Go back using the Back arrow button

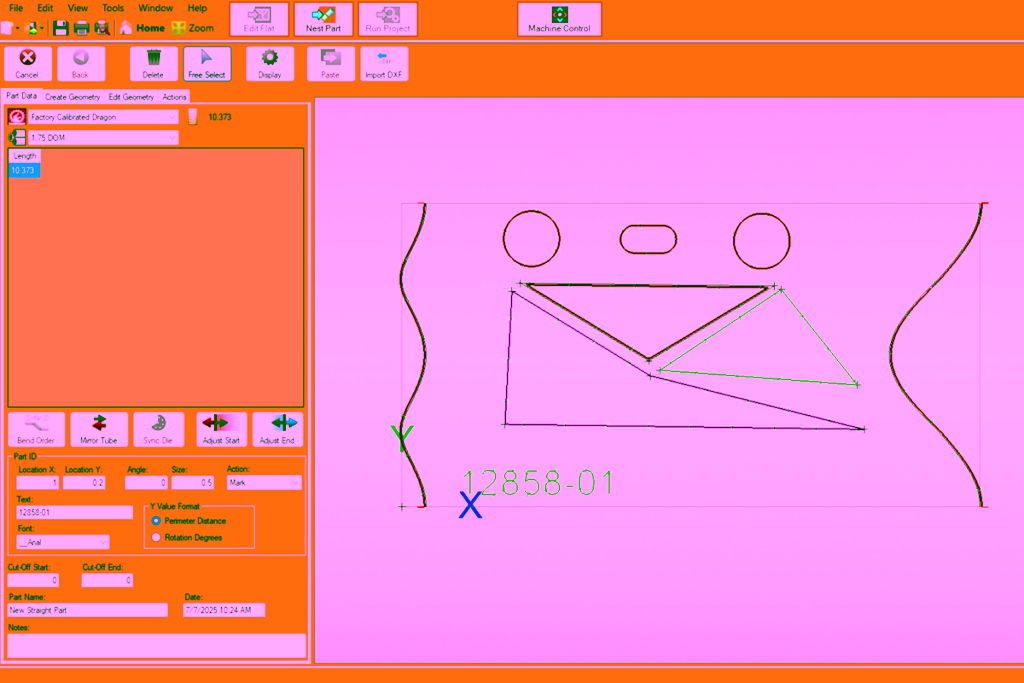tap(81, 64)
